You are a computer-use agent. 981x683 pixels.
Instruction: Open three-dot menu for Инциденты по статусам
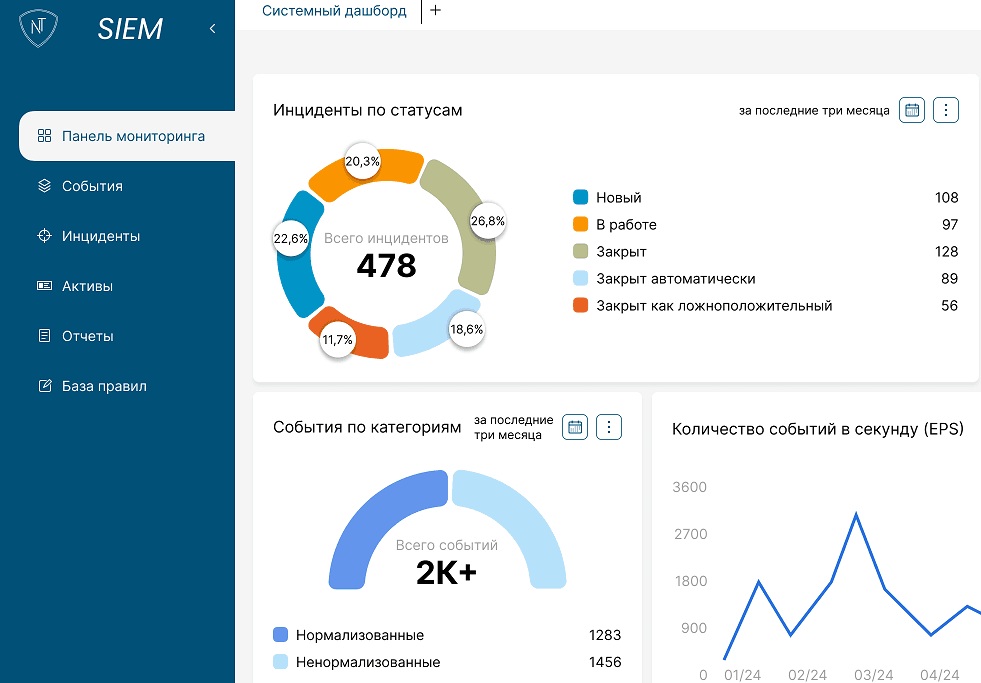946,110
